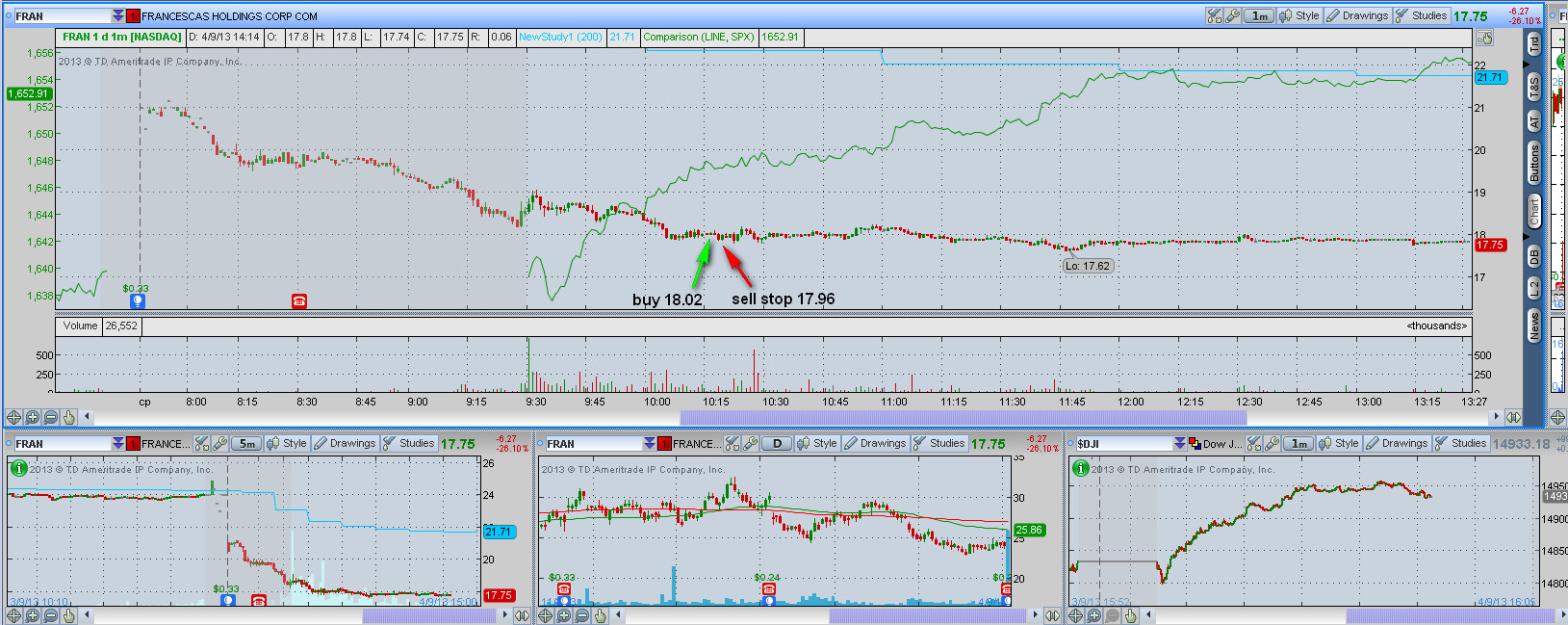Open Style menu in the $DJI chart

pyautogui.click(x=1339, y=443)
